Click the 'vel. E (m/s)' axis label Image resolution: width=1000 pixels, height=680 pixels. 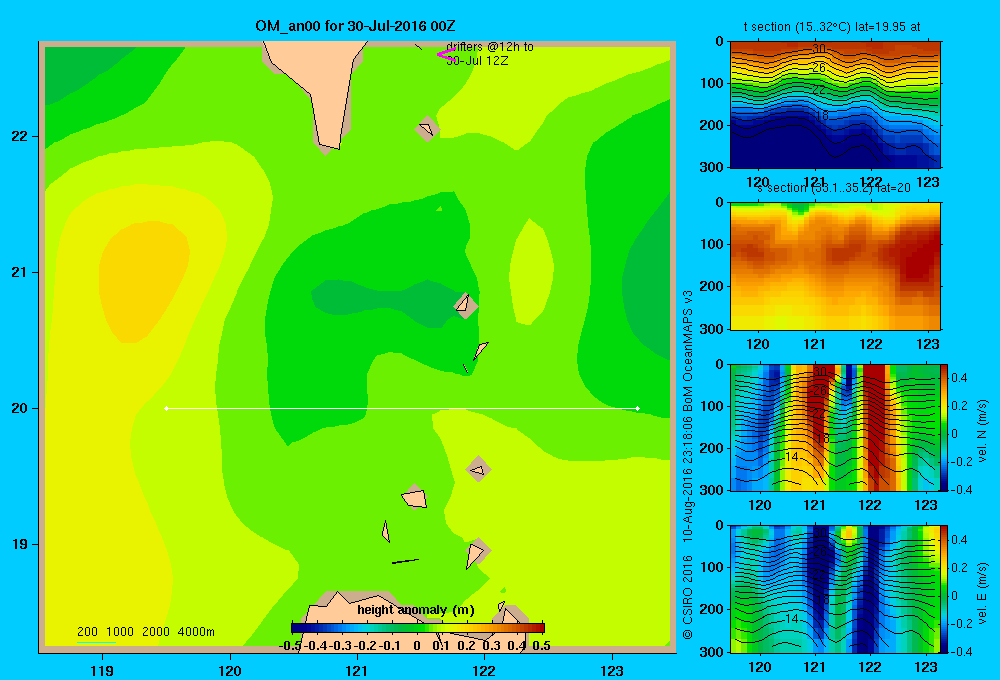click(x=983, y=592)
